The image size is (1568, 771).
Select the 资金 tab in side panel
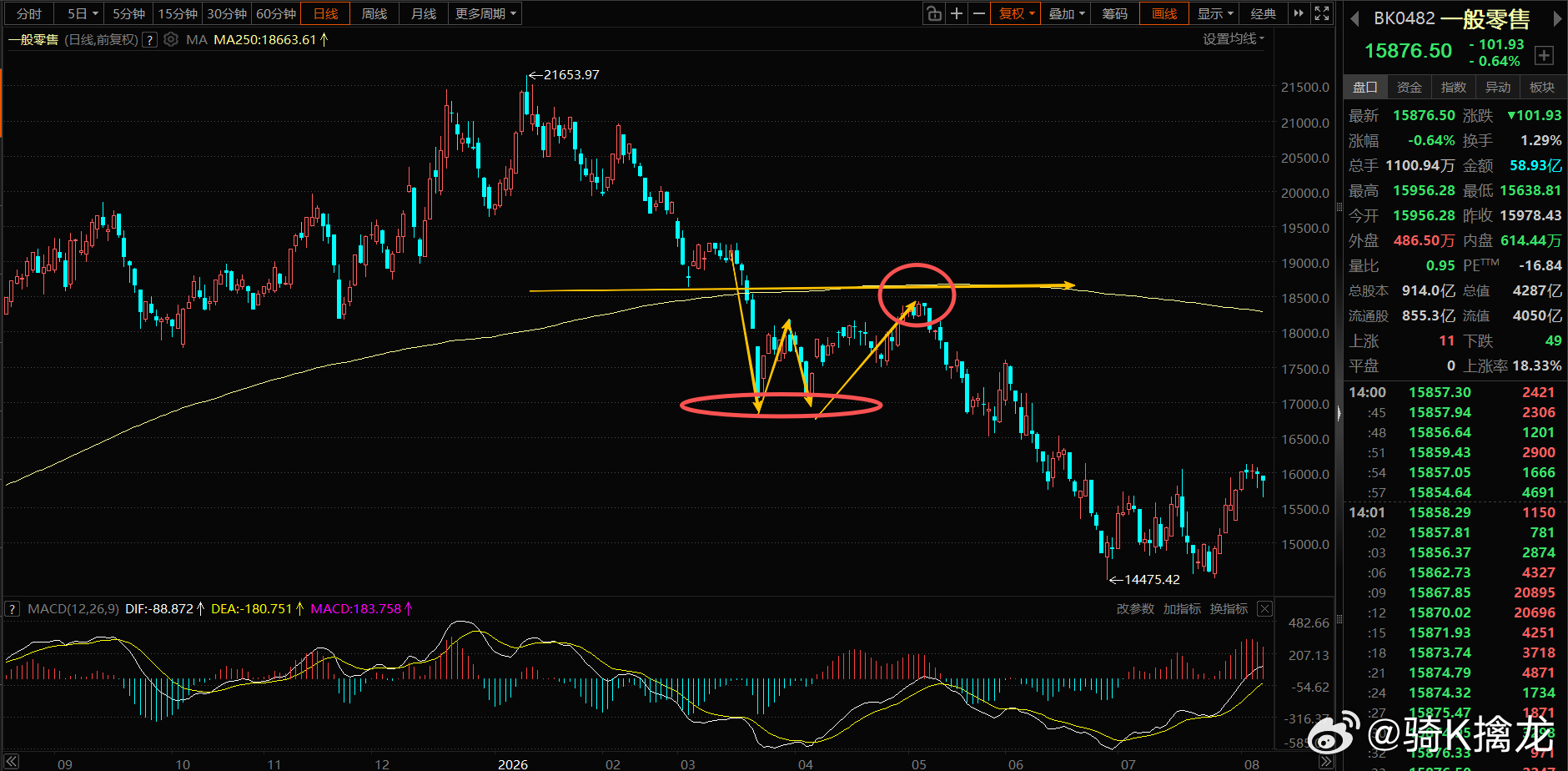tap(1410, 87)
